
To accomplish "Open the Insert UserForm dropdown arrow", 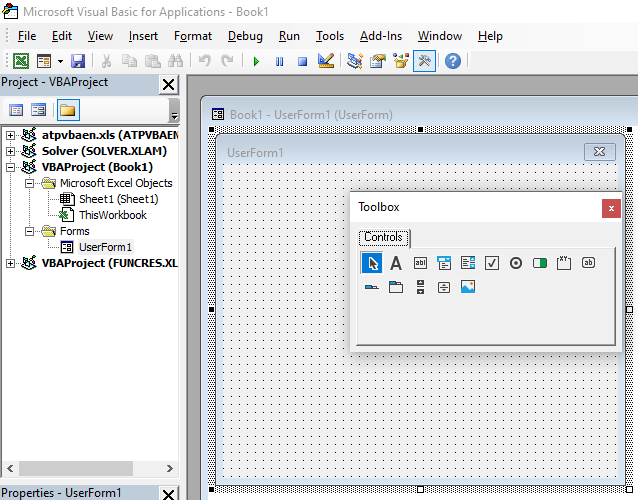I will click(x=60, y=61).
